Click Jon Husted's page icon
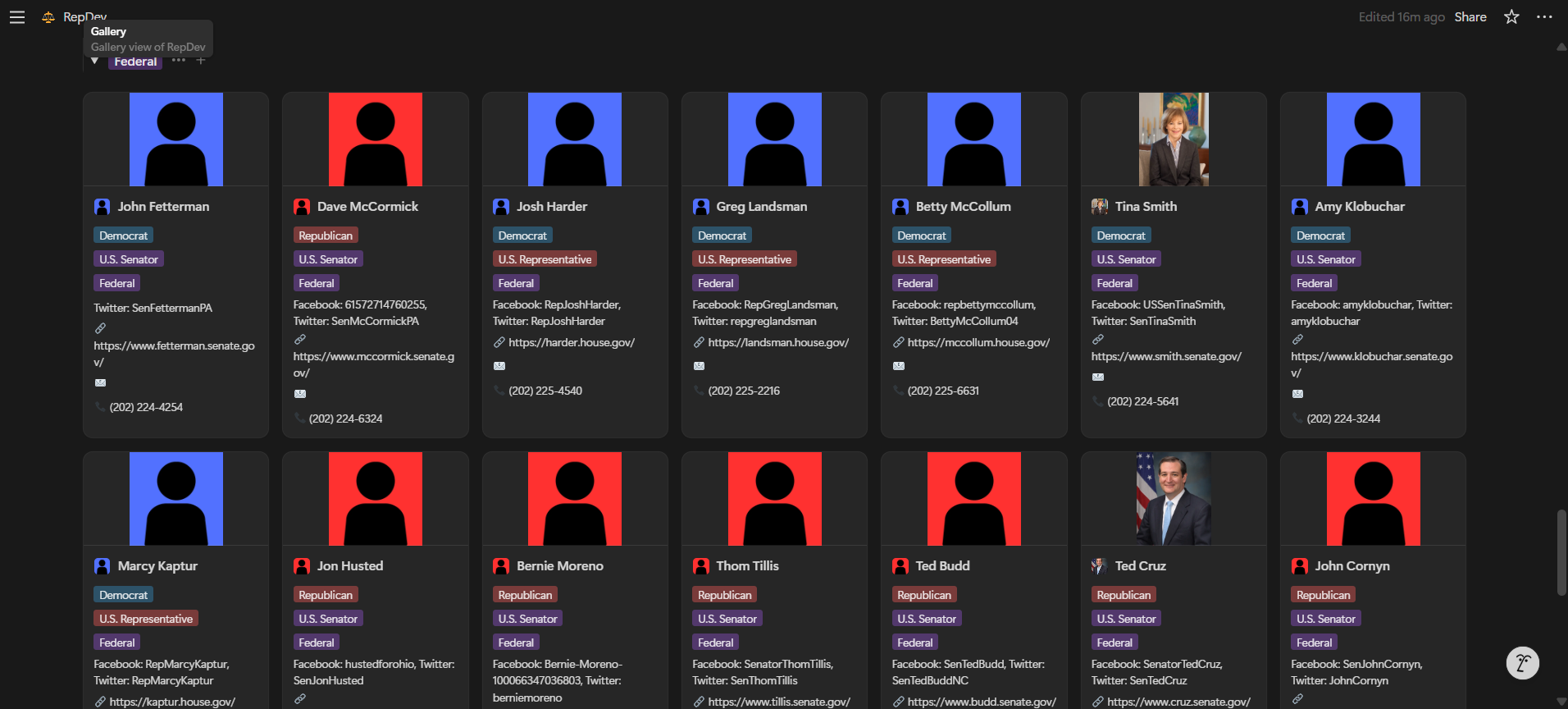 tap(302, 566)
